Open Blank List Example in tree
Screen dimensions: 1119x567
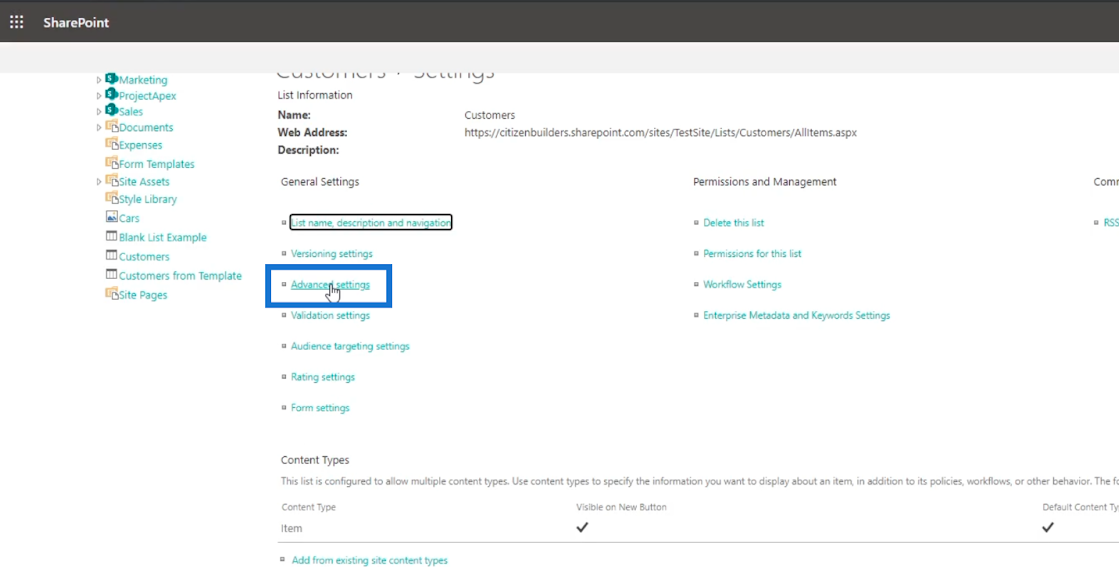163,237
